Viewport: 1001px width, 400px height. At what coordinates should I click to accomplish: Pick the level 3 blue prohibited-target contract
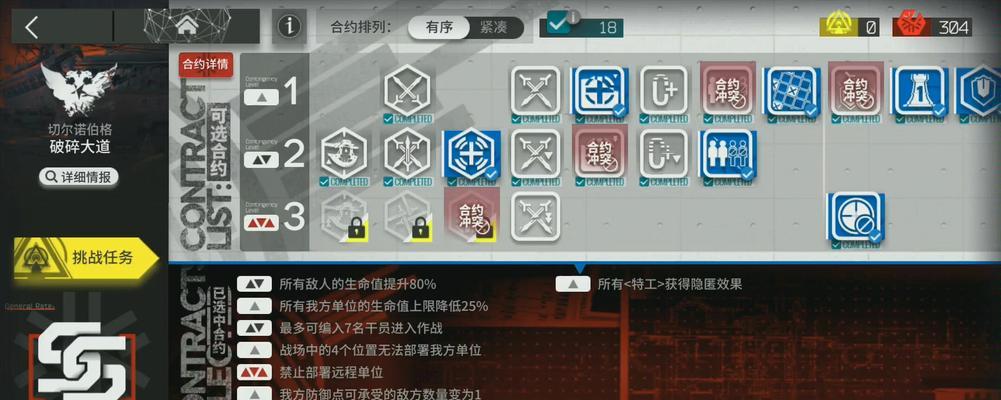855,217
